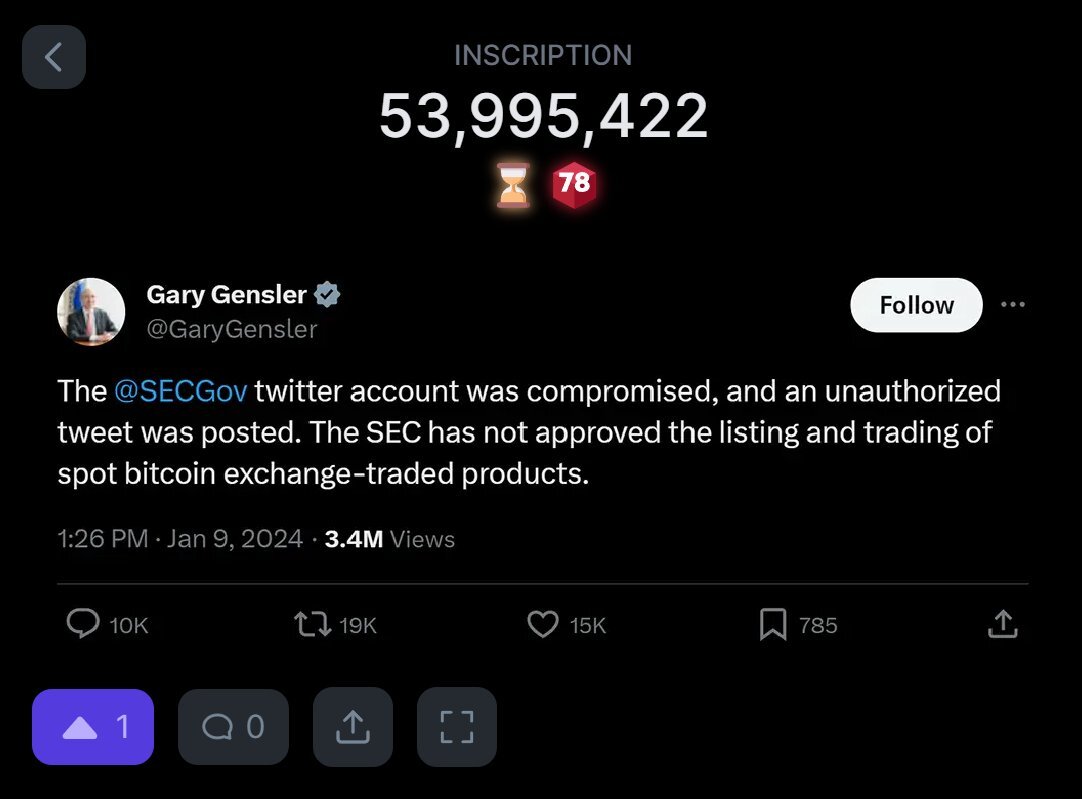Click the reply speech bubble icon on the tweet
The height and width of the screenshot is (799, 1082).
point(83,624)
